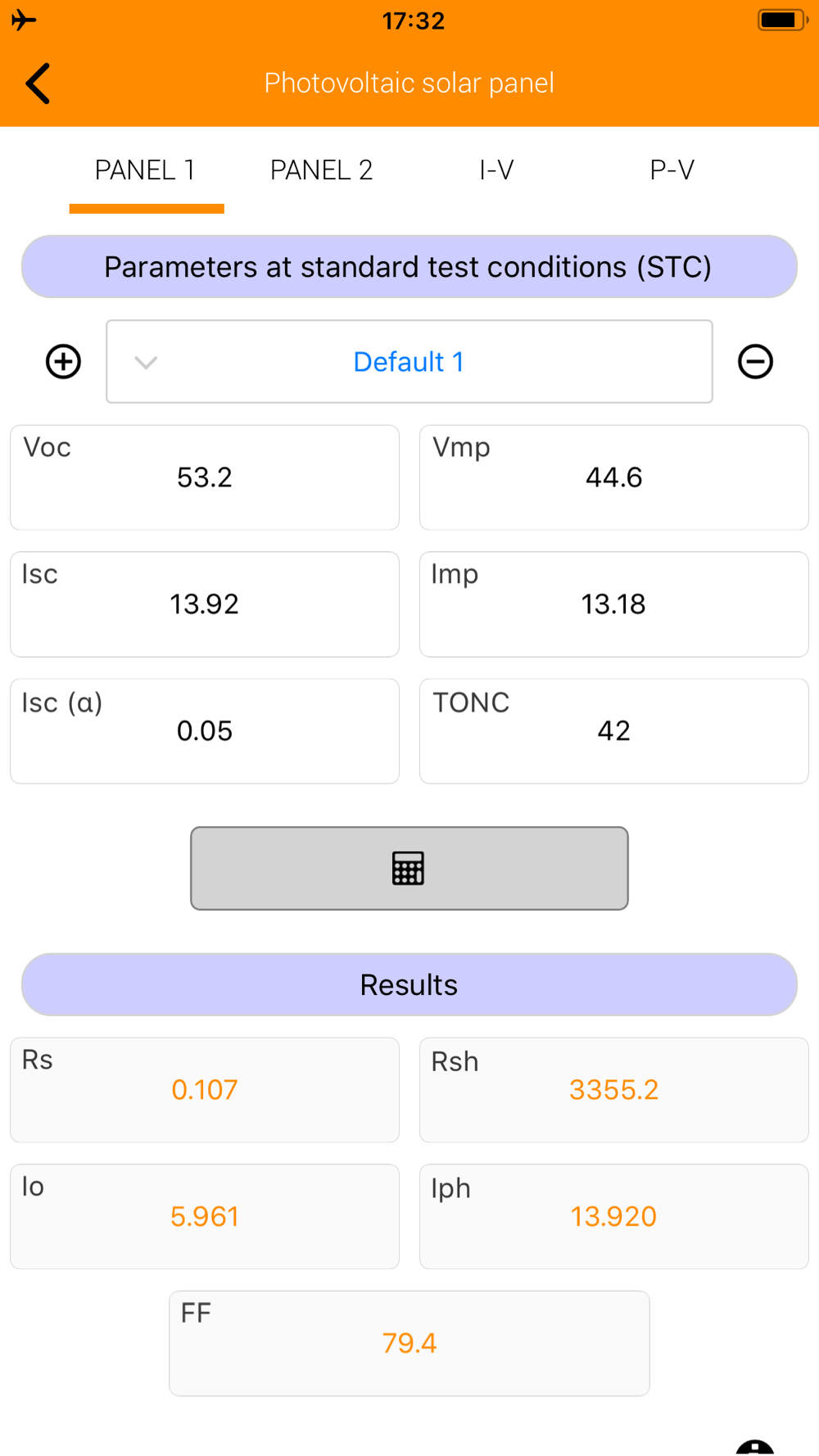Open the P-V curve tab
The image size is (819, 1456).
click(x=672, y=170)
